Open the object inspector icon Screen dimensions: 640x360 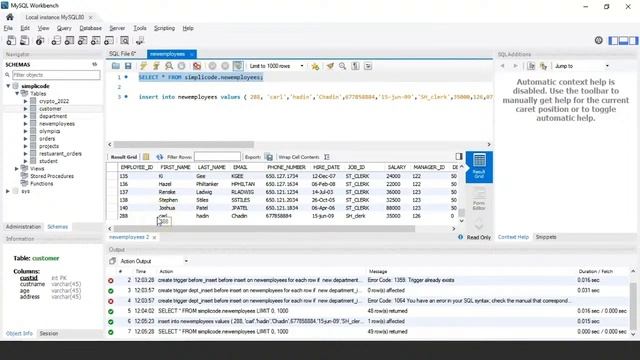point(40,40)
